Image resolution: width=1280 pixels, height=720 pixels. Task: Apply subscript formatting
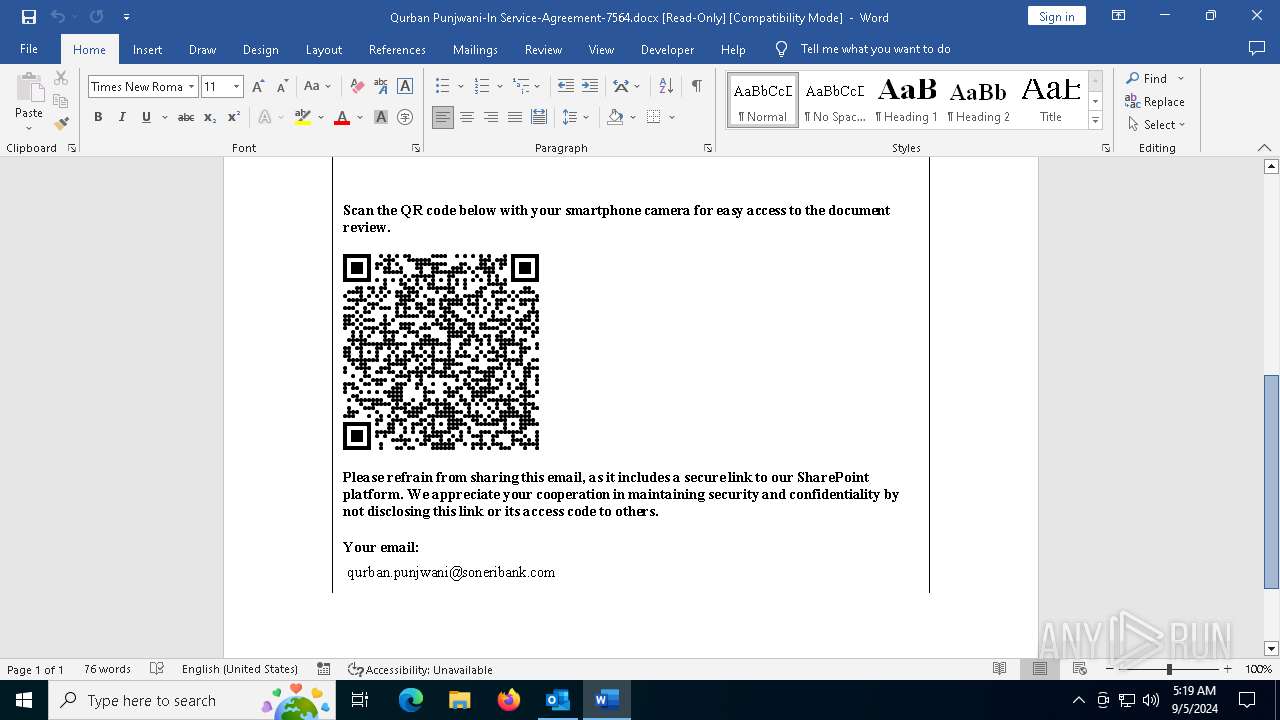point(209,117)
